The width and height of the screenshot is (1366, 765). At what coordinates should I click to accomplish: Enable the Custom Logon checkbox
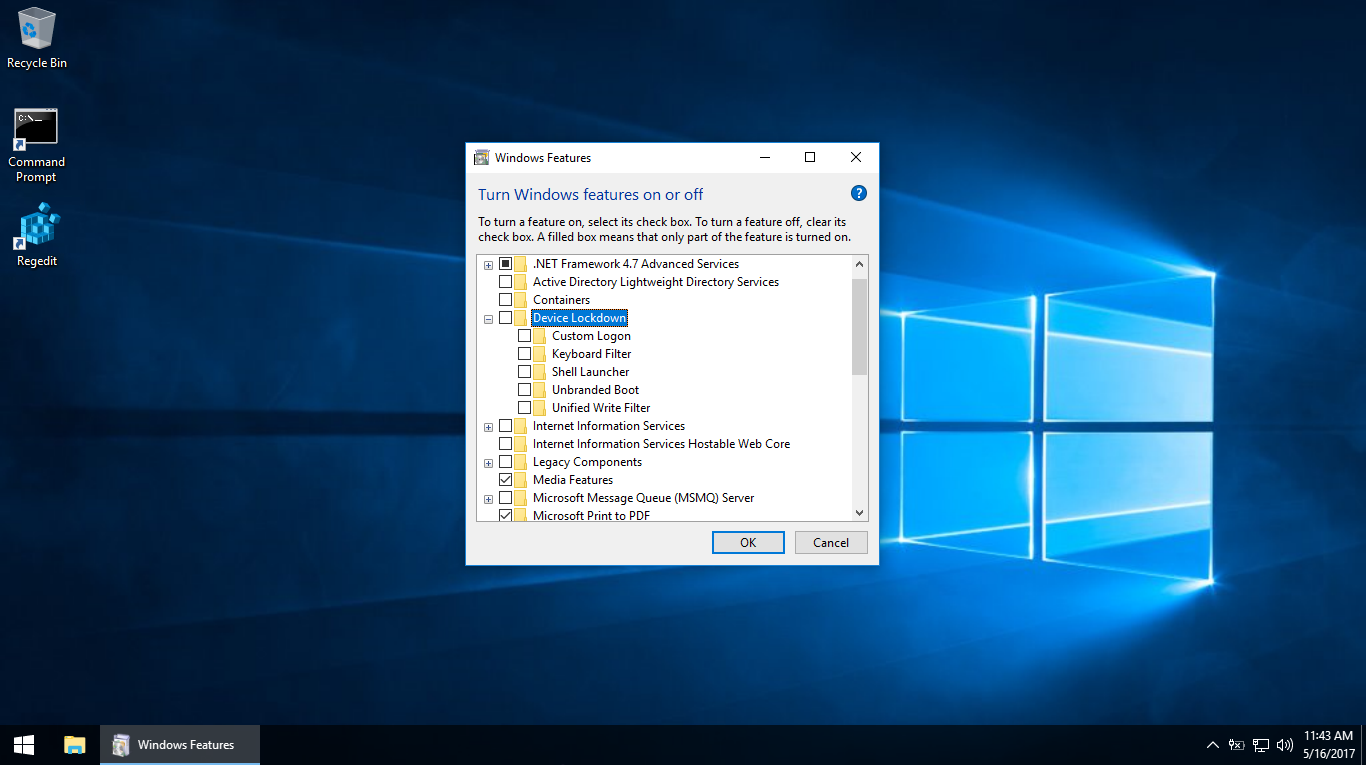(x=526, y=335)
